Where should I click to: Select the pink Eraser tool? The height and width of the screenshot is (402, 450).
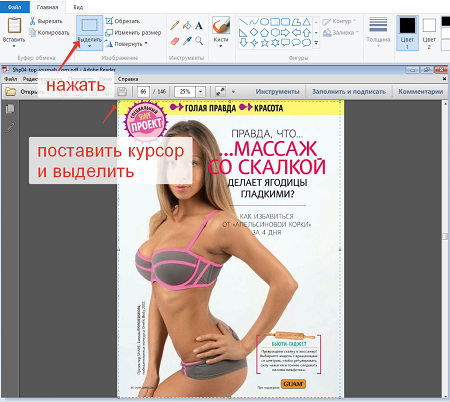175,41
